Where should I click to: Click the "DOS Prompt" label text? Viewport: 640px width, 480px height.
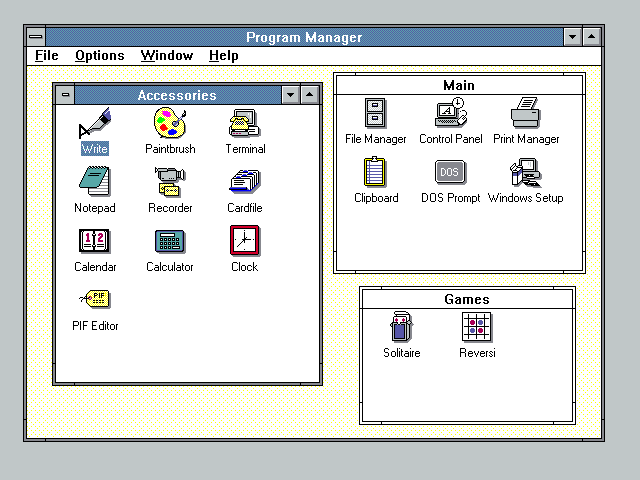click(451, 198)
